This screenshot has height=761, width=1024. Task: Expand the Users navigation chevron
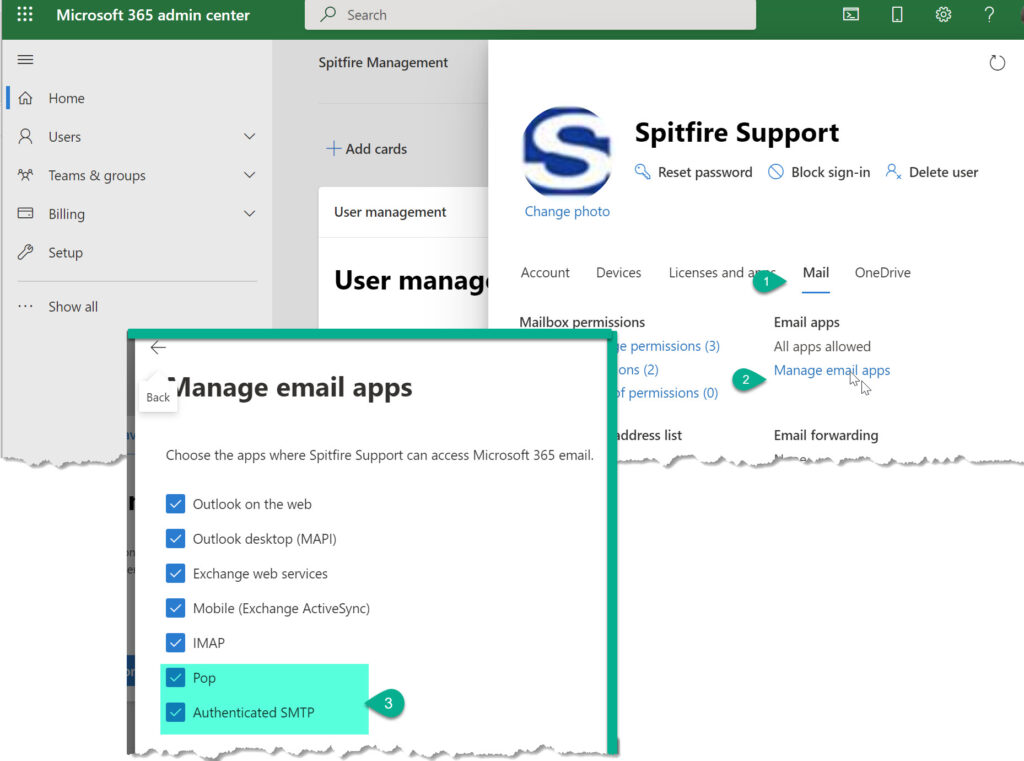249,137
